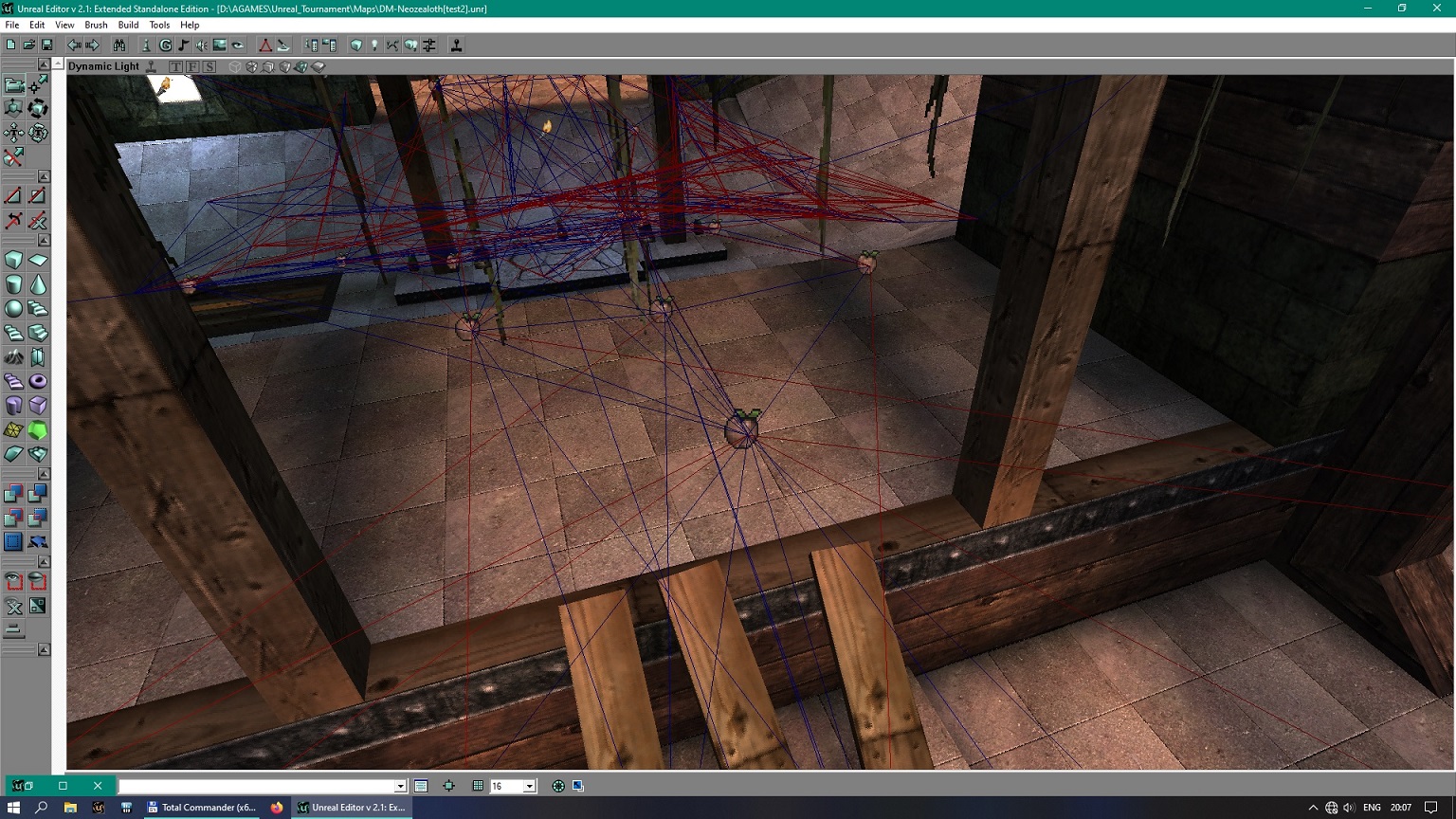
Task: Toggle the F viewport button
Action: pos(192,66)
